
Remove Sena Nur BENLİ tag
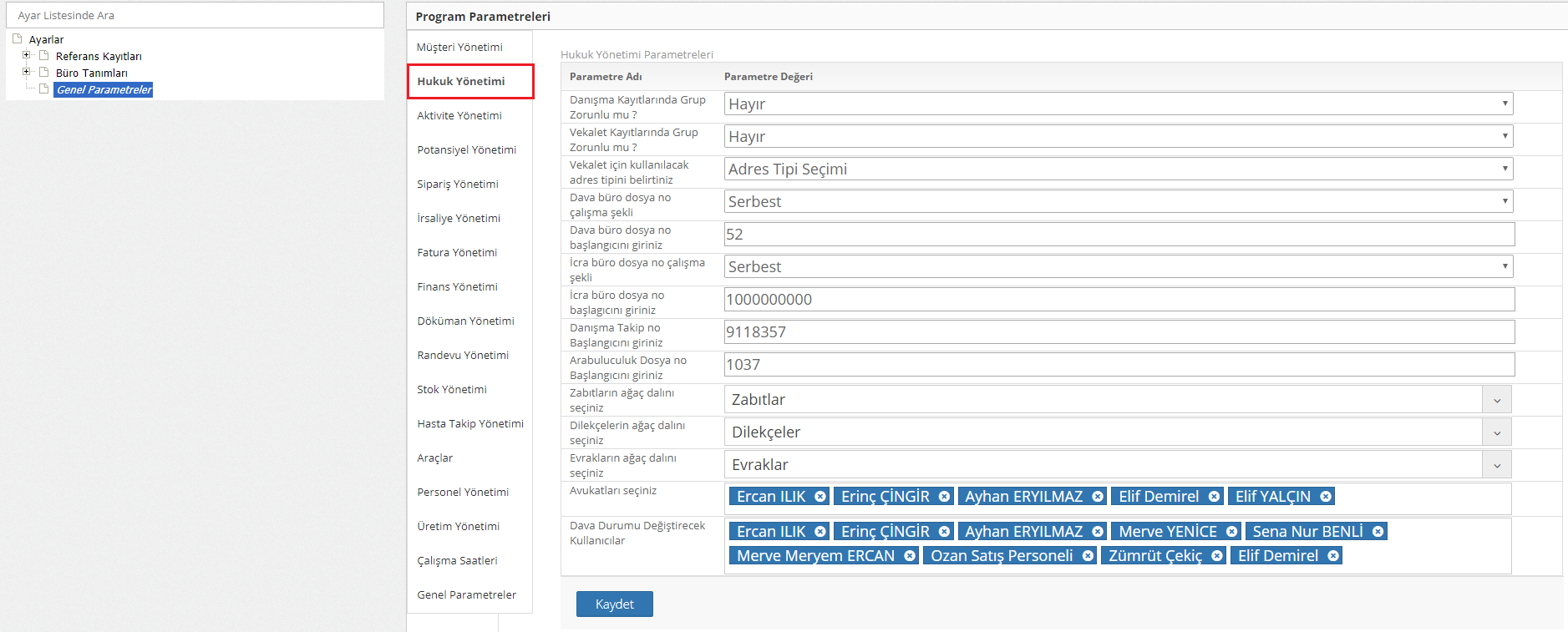1378,532
